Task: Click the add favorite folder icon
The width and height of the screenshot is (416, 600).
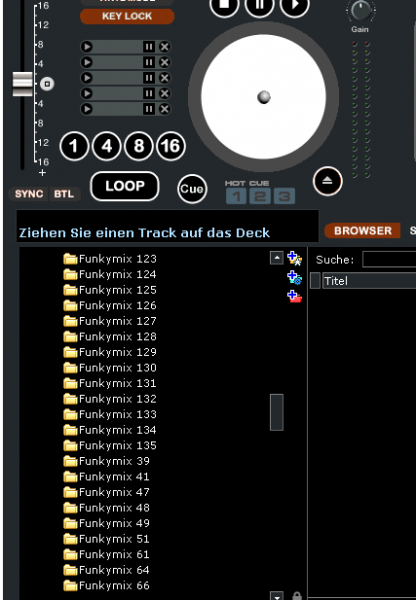Action: coord(294,258)
